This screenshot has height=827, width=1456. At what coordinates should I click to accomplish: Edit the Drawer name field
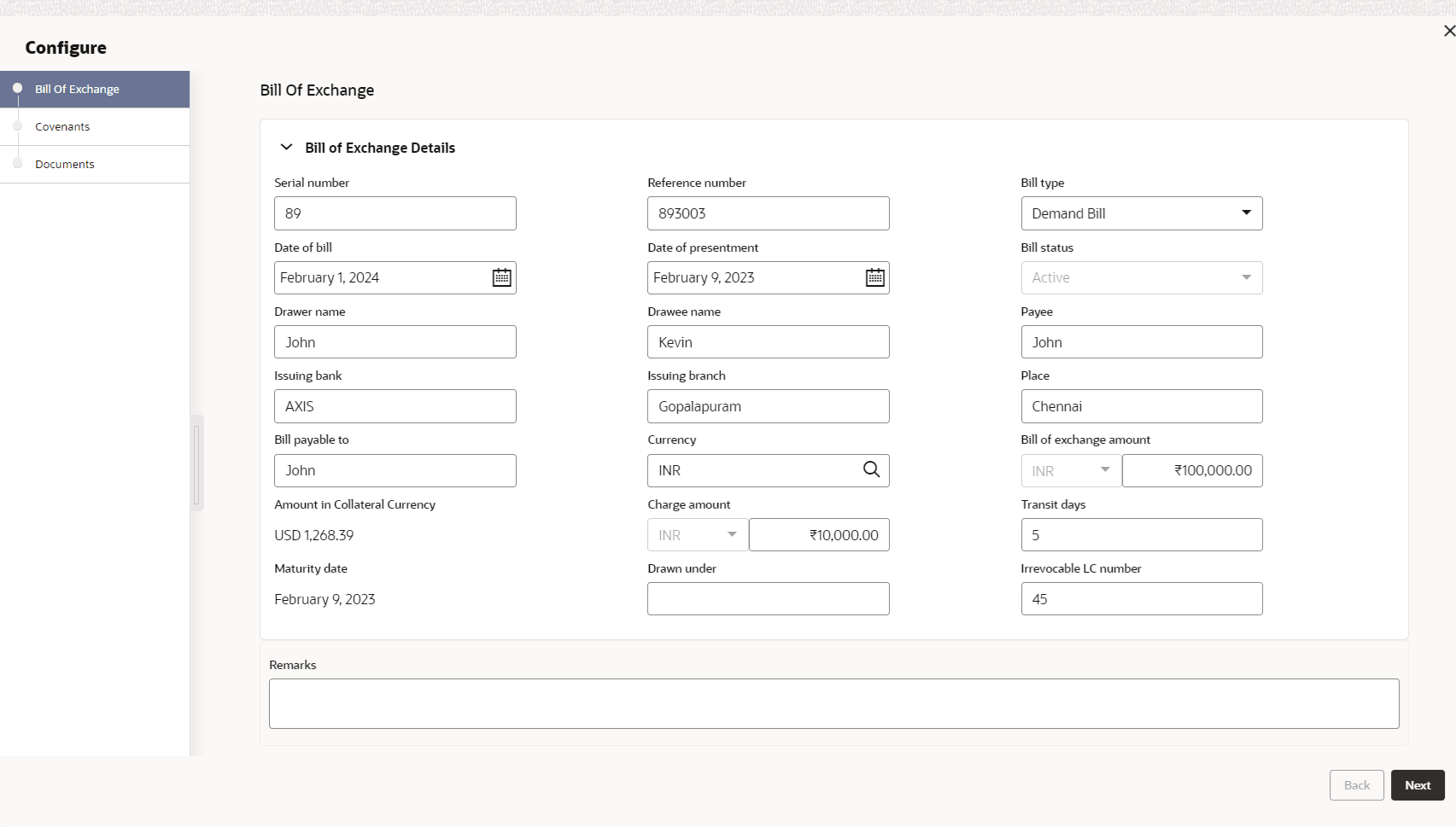[395, 342]
